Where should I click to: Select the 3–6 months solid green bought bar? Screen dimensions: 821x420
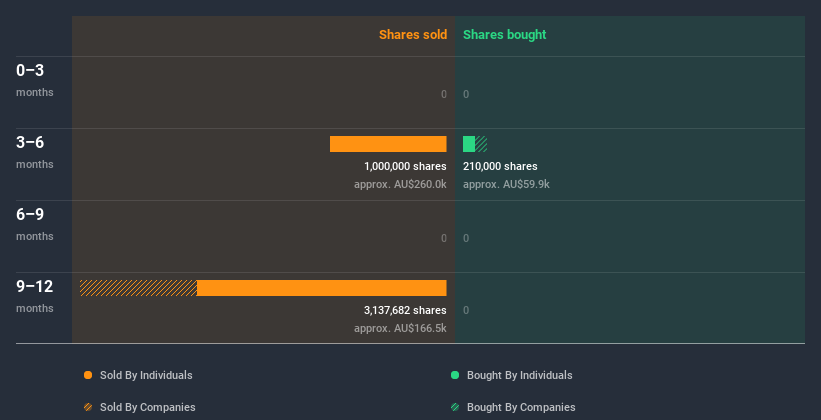(x=469, y=144)
